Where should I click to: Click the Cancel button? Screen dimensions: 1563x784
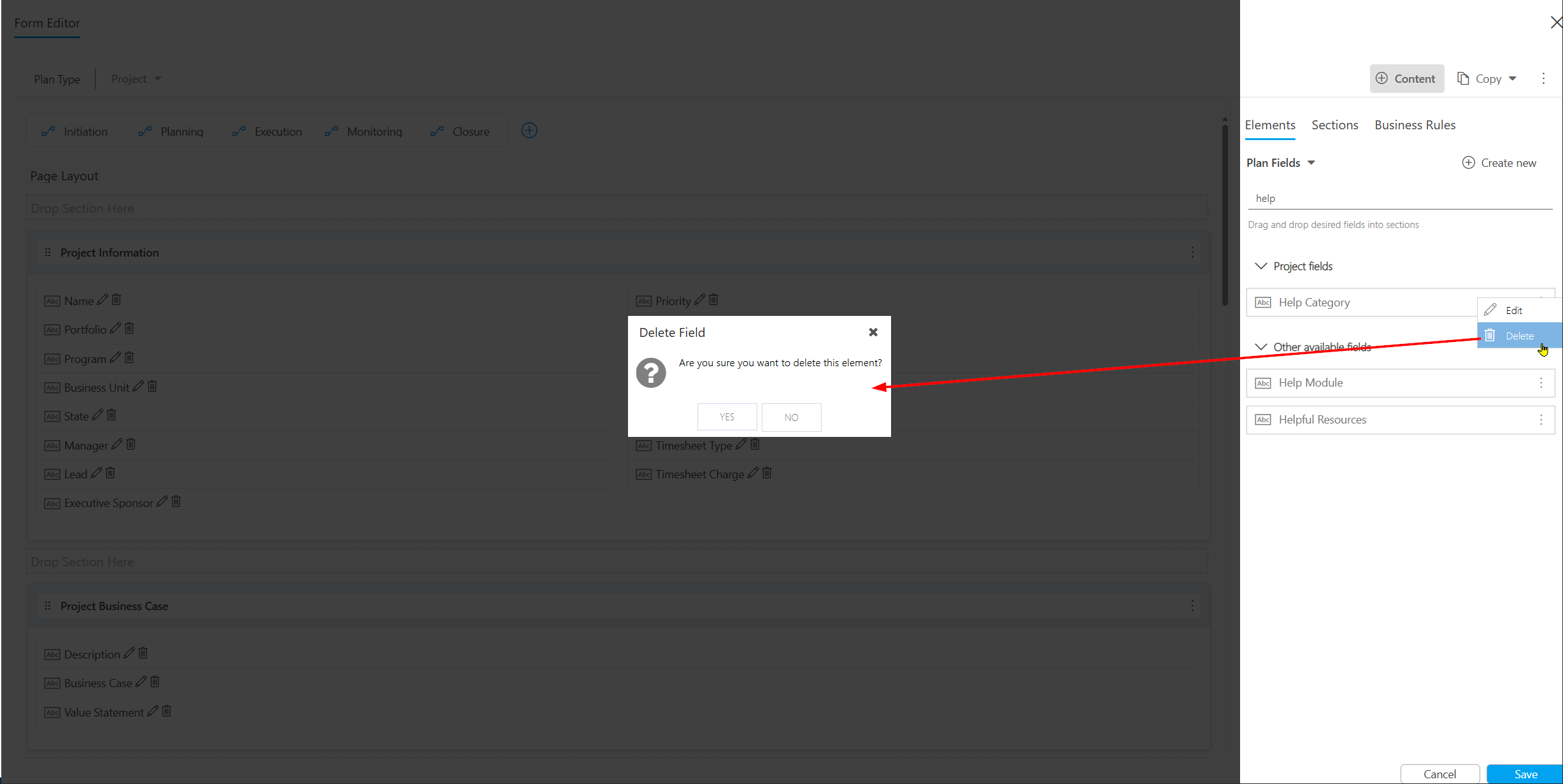pos(1439,774)
